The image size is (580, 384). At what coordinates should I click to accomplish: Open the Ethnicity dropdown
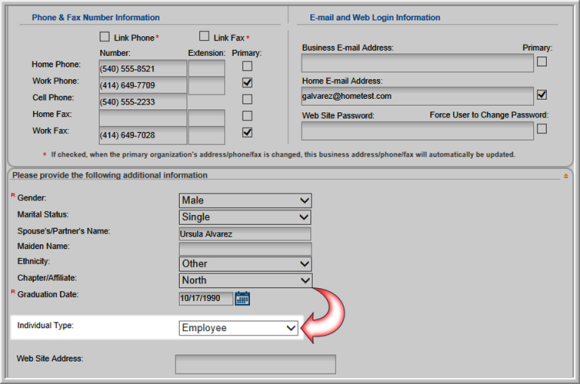coord(245,264)
